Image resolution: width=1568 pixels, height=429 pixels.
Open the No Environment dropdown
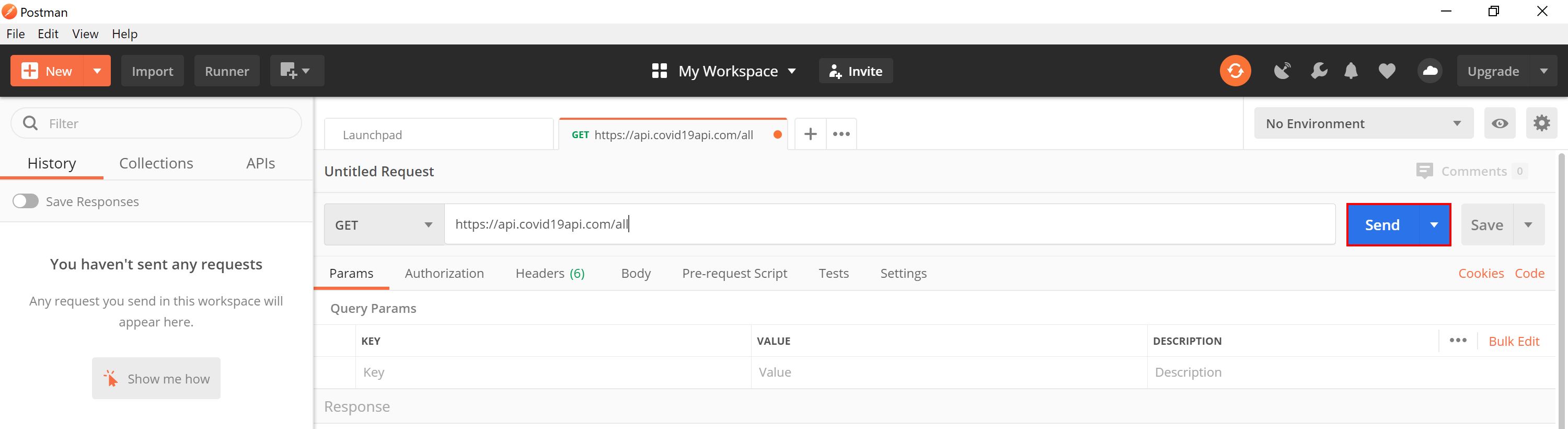point(1363,123)
